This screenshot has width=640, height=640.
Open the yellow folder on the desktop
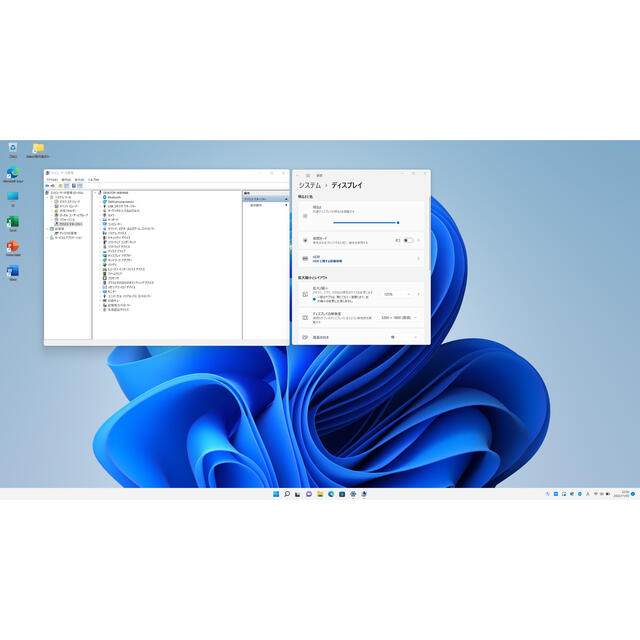pos(38,148)
